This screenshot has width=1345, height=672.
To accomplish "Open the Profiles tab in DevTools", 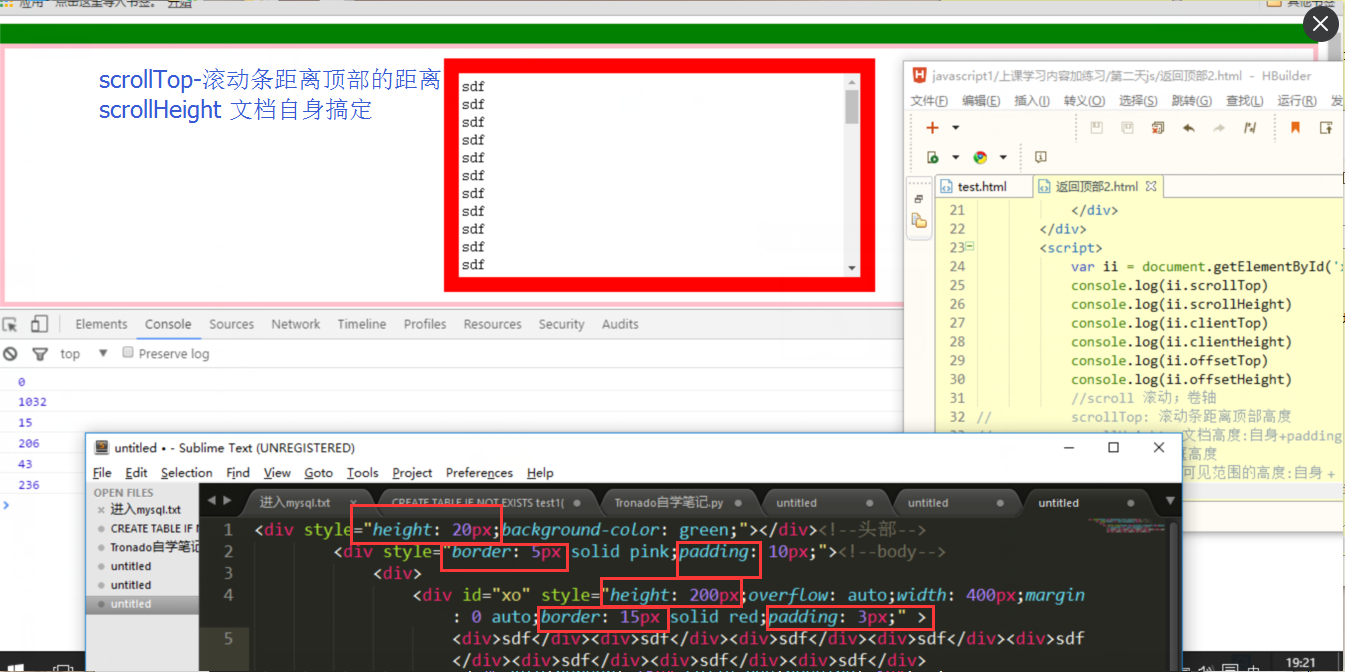I will point(425,324).
